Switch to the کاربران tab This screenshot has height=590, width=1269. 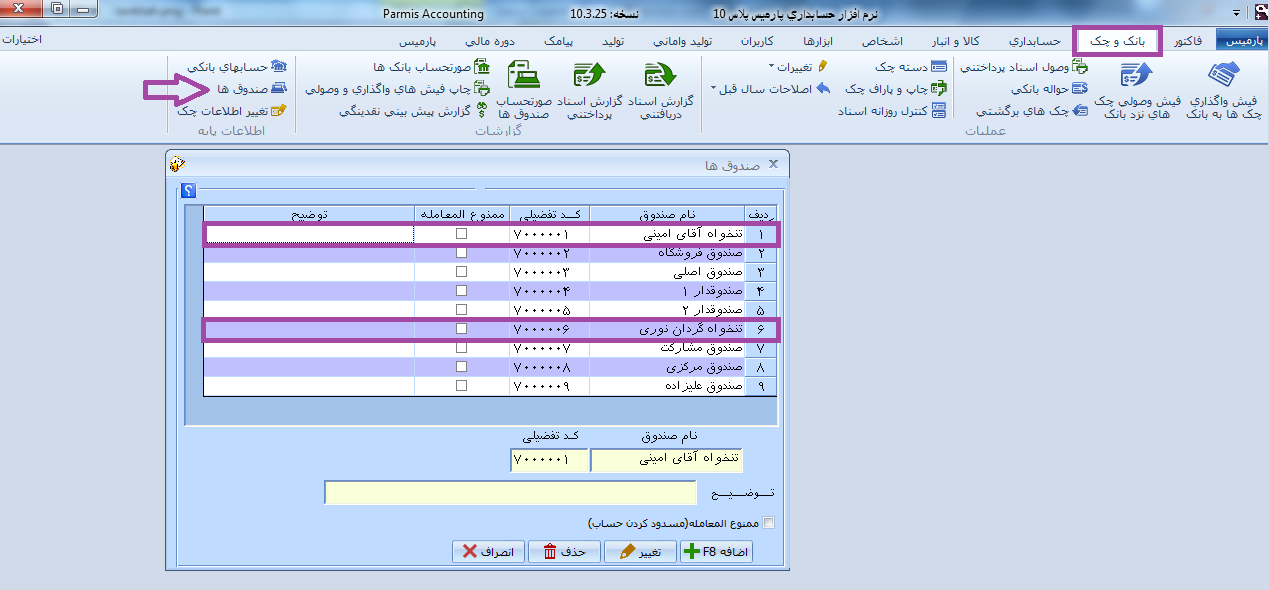tap(757, 41)
